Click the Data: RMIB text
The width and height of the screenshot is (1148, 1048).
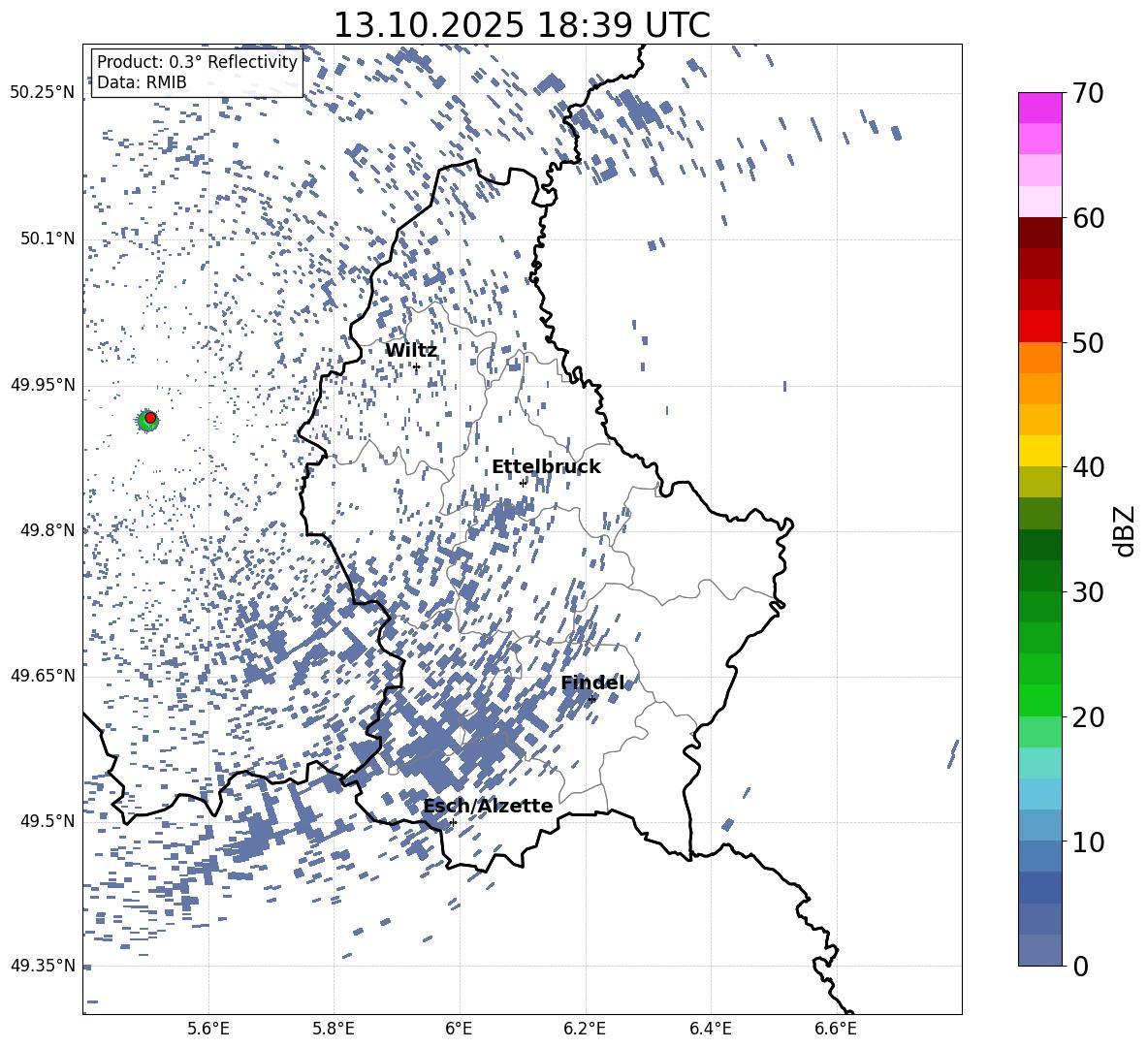tap(142, 82)
